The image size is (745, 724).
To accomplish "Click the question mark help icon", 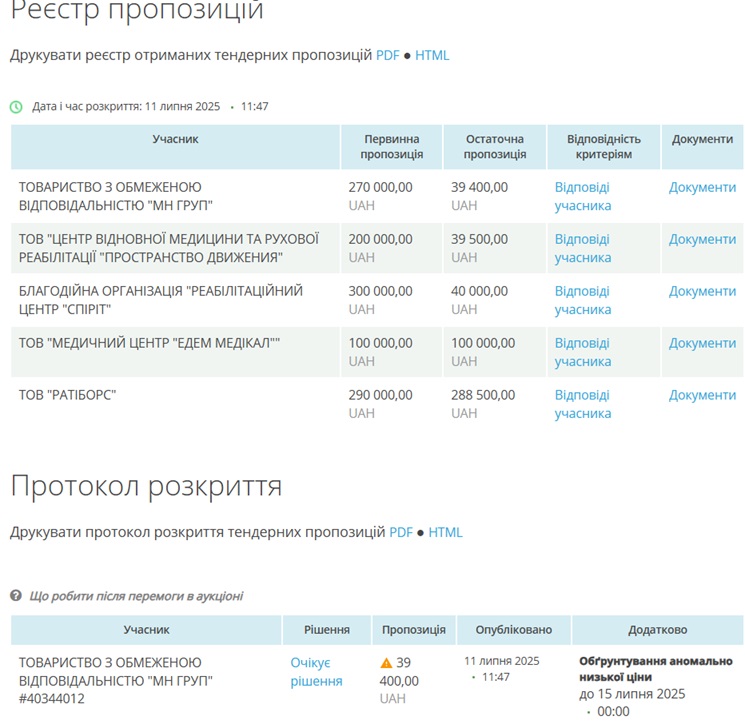I will (16, 596).
